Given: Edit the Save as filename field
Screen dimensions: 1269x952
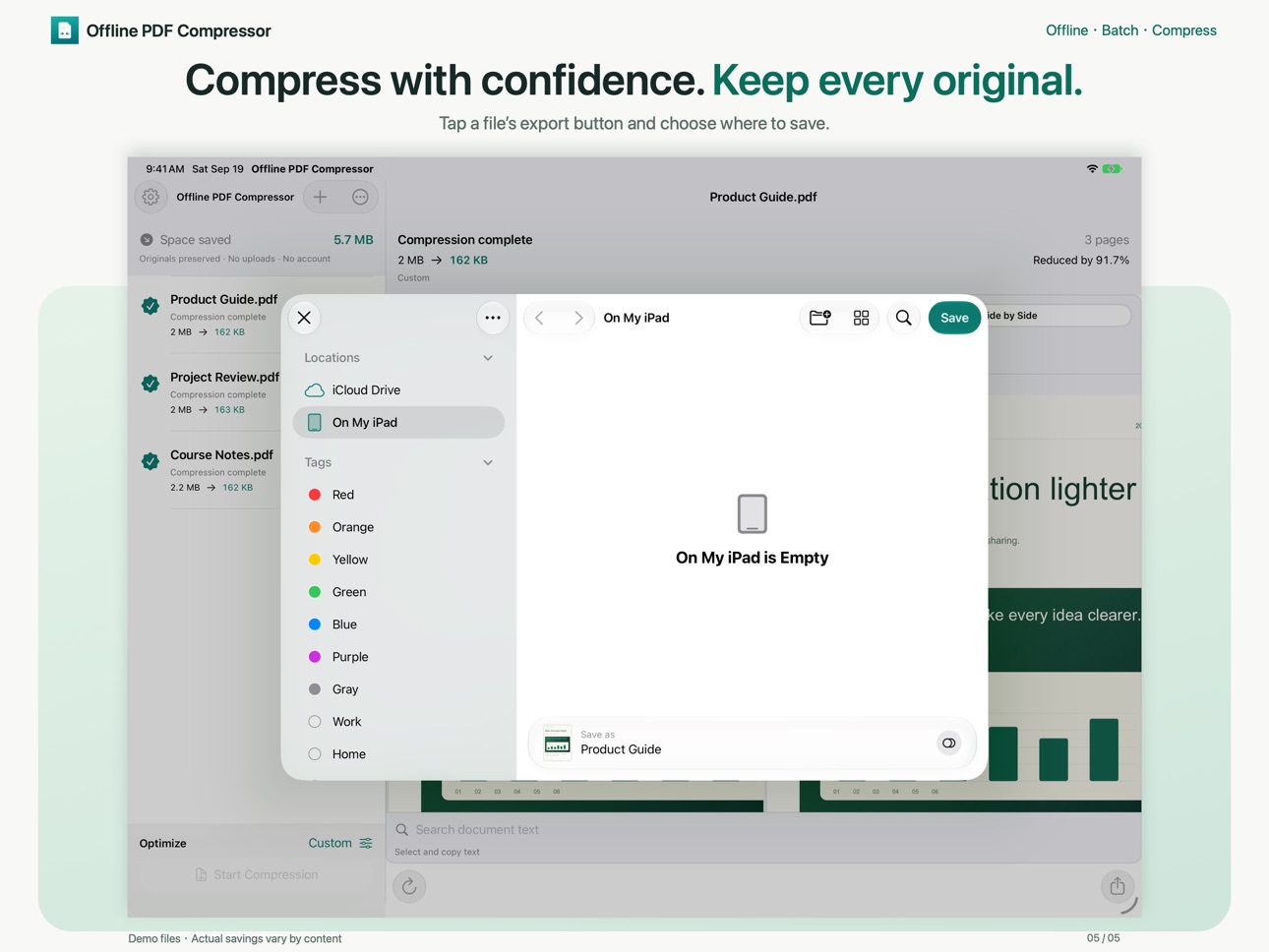Looking at the screenshot, I should click(x=752, y=744).
